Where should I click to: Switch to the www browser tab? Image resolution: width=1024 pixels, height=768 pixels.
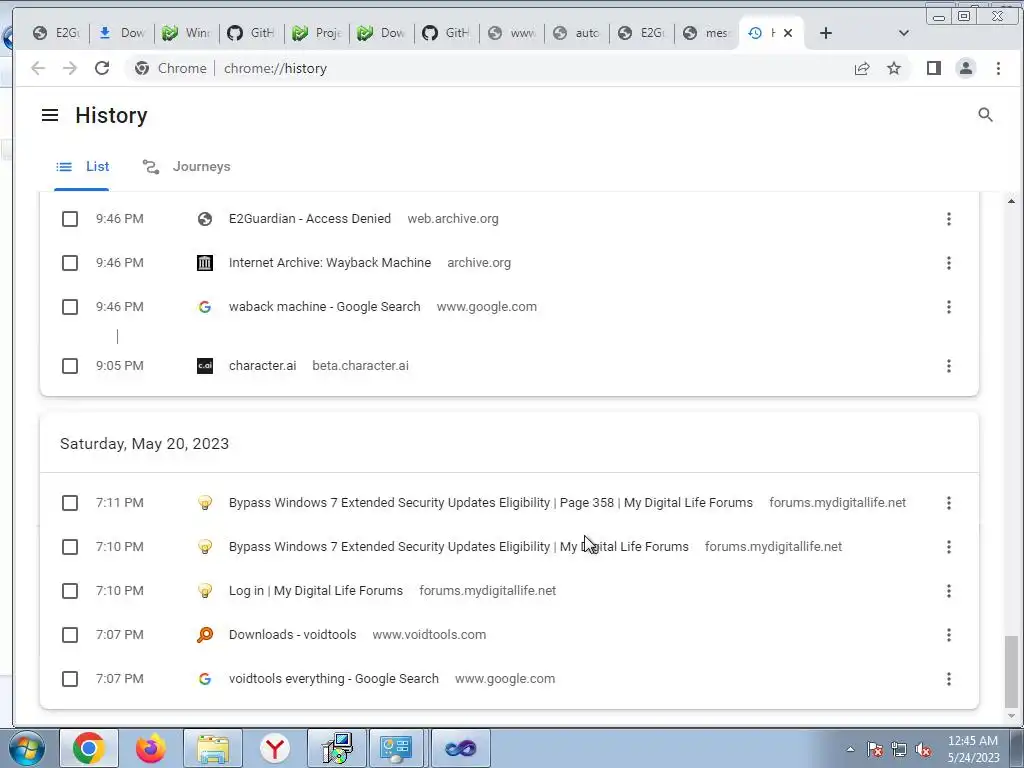512,33
